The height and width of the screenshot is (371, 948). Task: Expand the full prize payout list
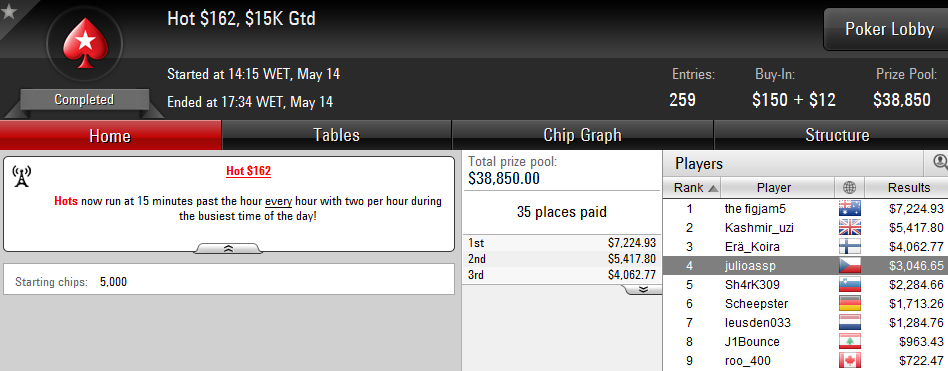click(643, 289)
